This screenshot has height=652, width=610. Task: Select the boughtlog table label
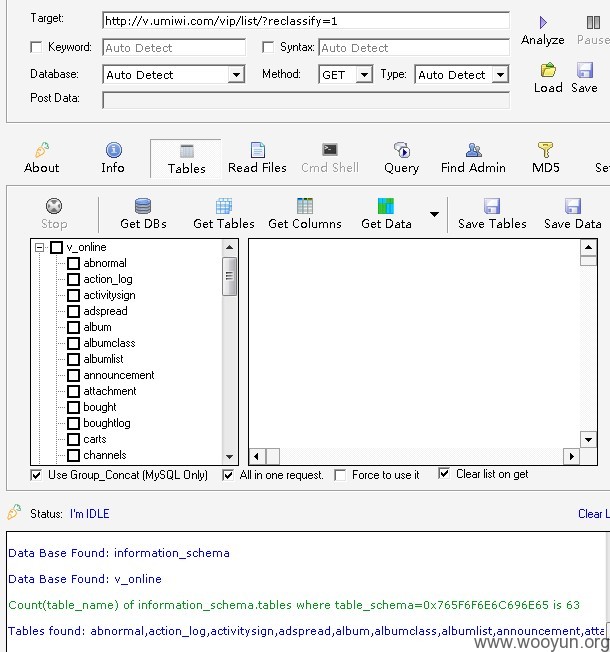pyautogui.click(x=107, y=423)
